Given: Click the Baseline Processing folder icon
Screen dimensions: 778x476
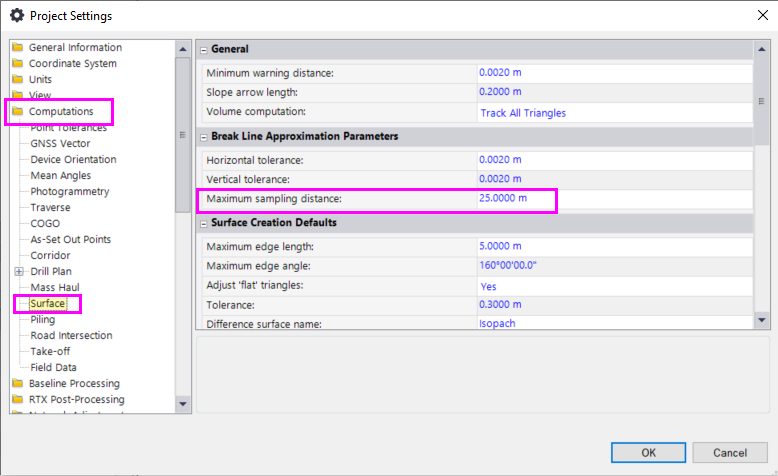Looking at the screenshot, I should coord(18,384).
